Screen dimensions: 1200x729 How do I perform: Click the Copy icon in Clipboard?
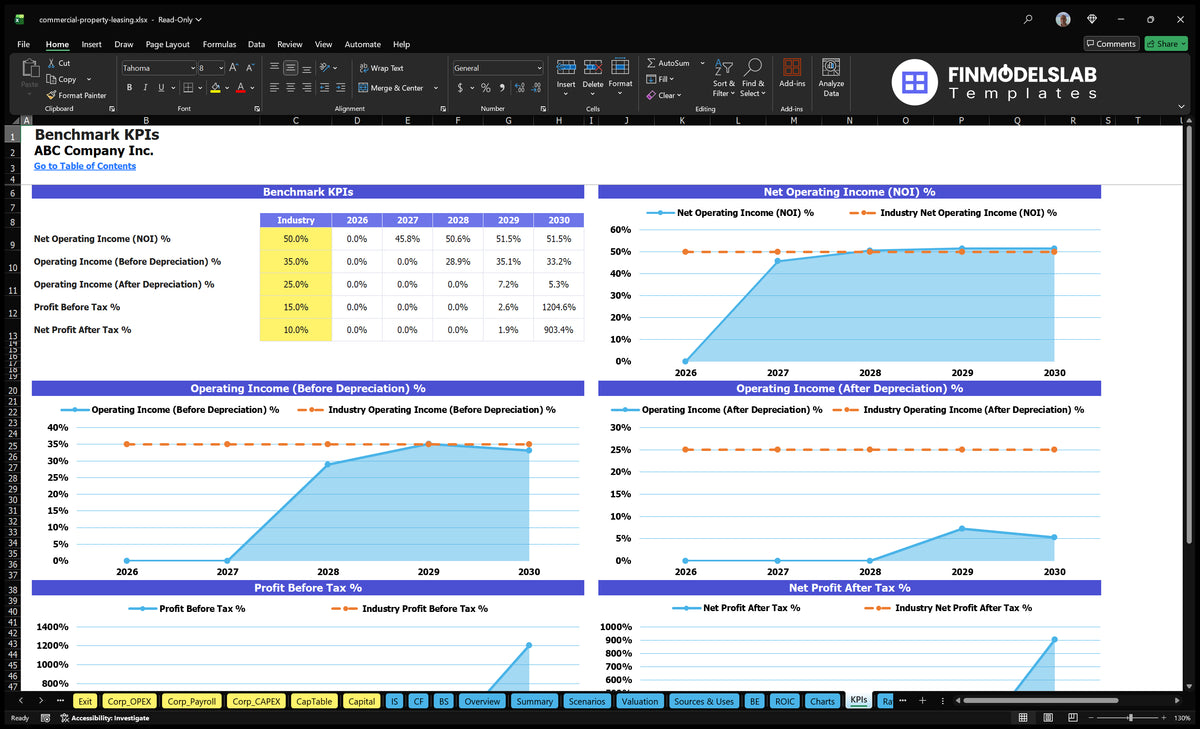click(51, 79)
